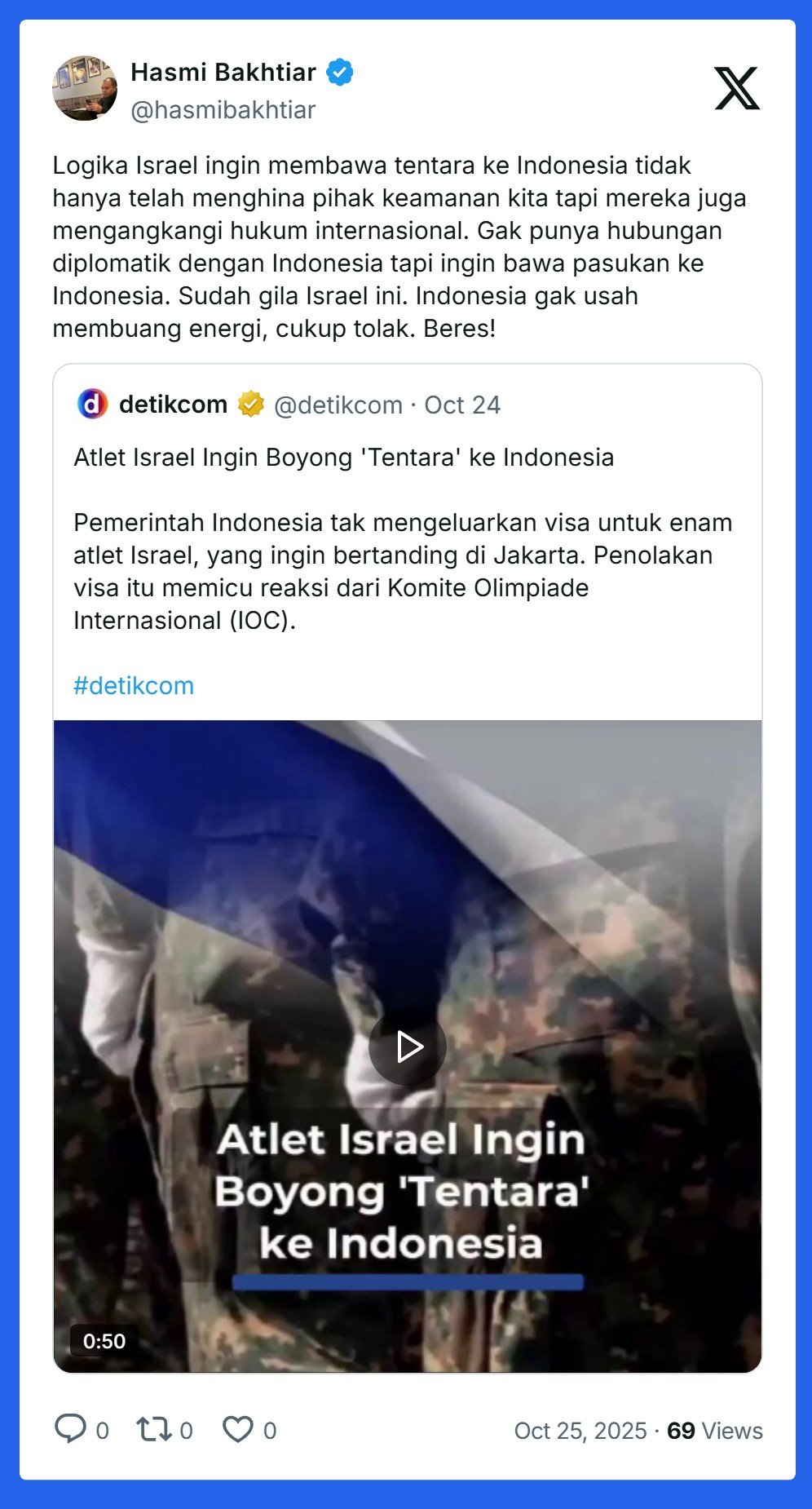Viewport: 812px width, 1509px height.
Task: Click the Hasmi Bakhtiar display name
Action: pos(223,73)
